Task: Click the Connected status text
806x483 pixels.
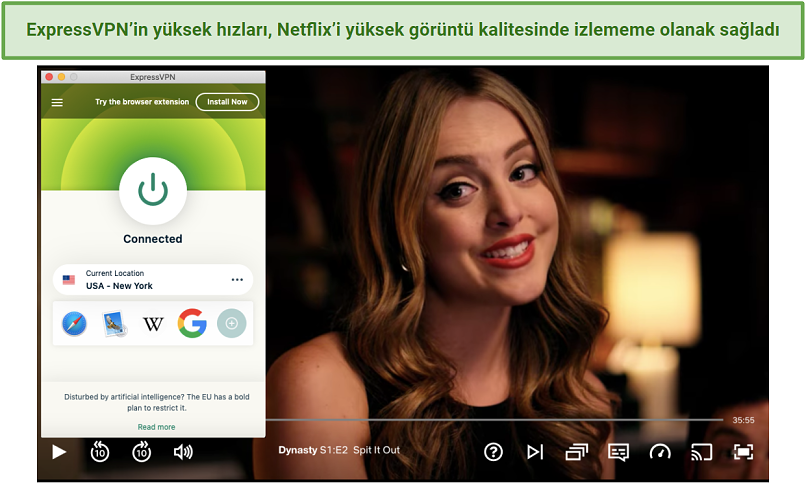Action: coord(153,239)
